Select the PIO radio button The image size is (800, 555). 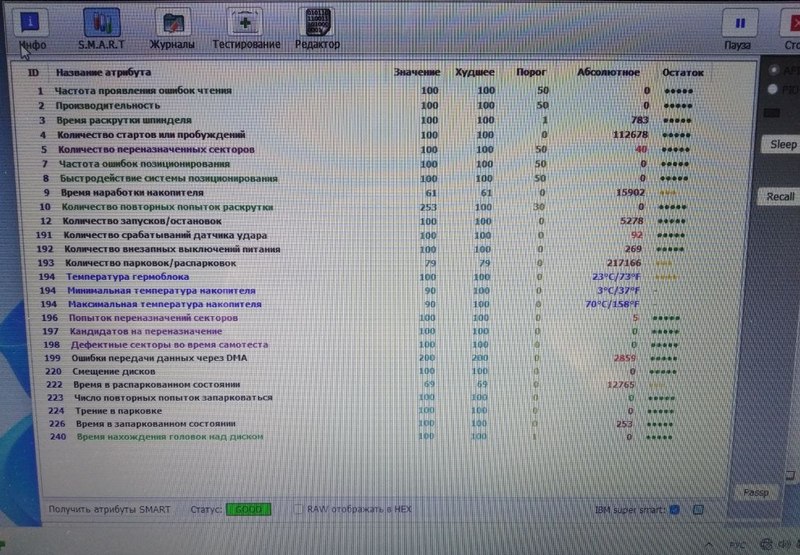point(773,90)
